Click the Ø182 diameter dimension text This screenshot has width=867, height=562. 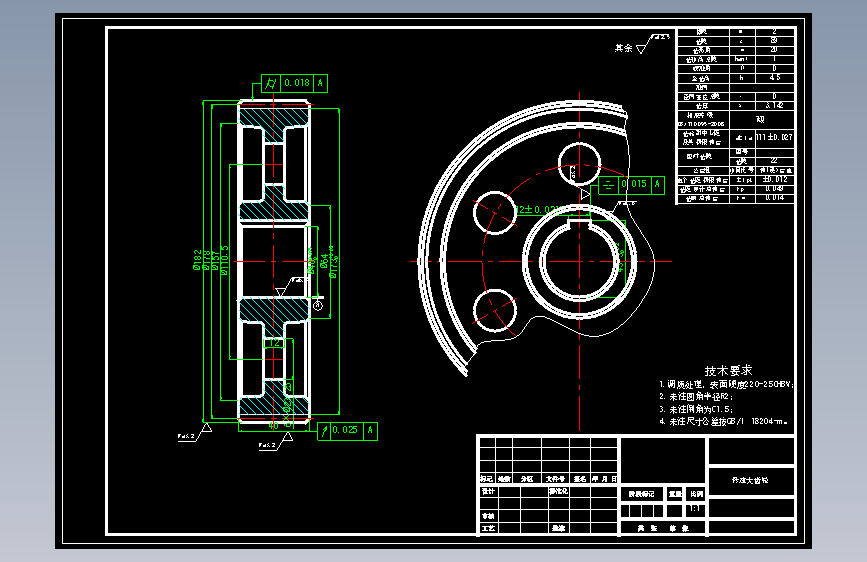(x=197, y=259)
